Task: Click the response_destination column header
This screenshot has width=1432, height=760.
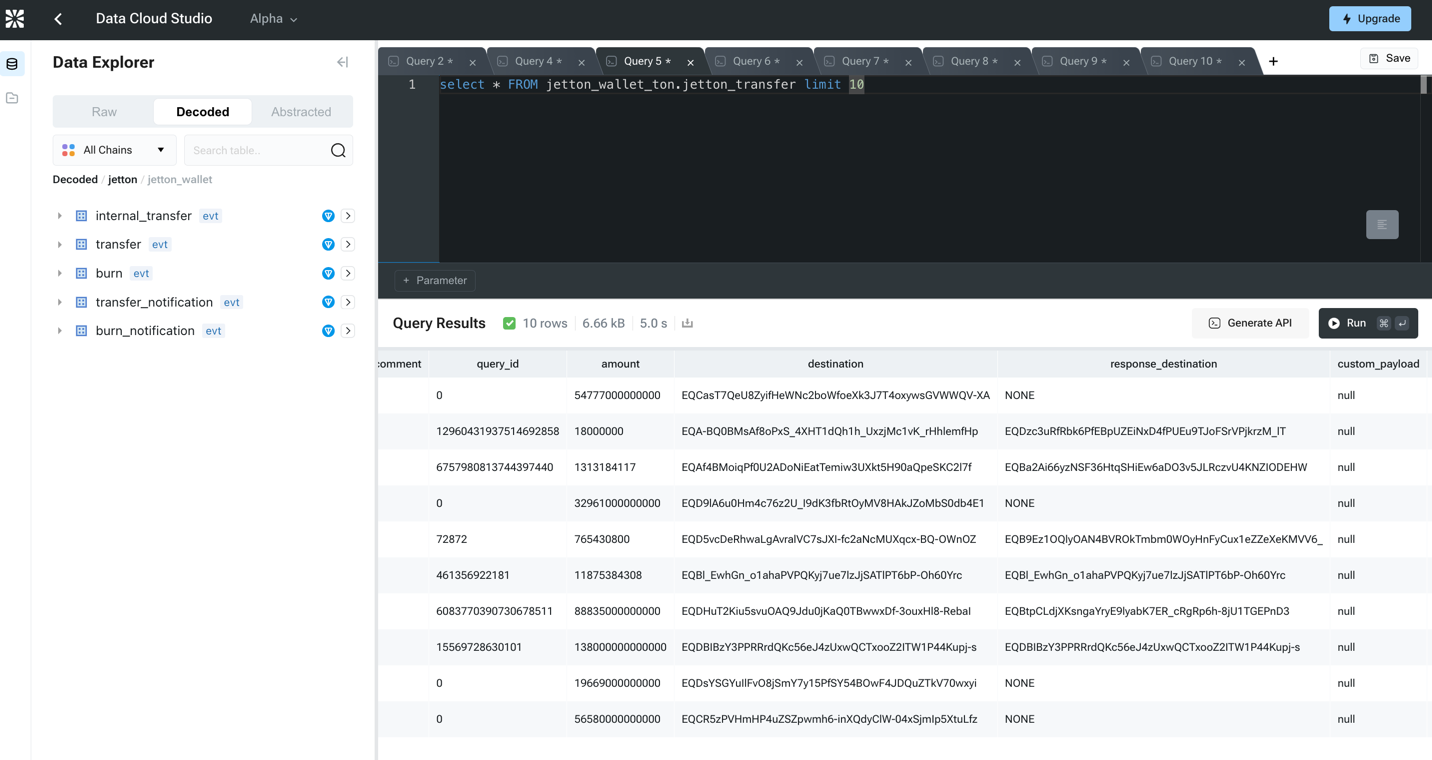Action: click(x=1163, y=364)
